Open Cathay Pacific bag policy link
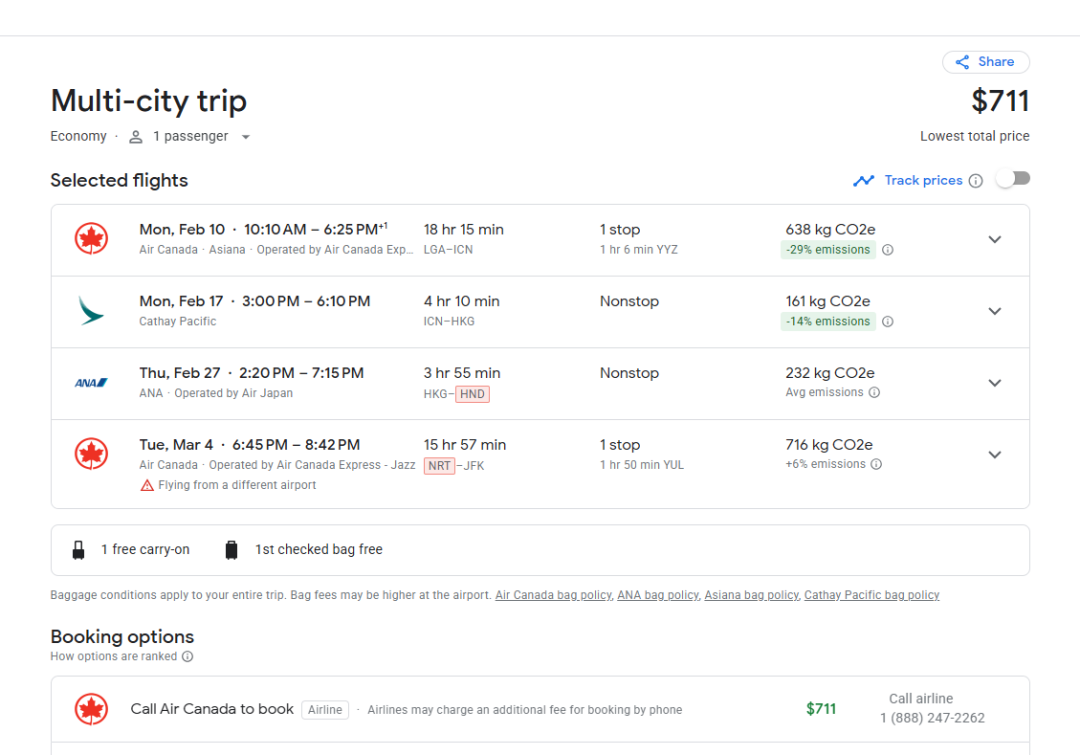1080x755 pixels. click(x=872, y=595)
